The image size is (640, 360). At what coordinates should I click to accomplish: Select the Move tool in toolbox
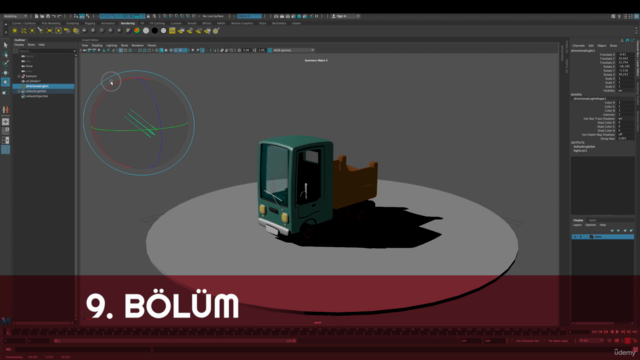click(x=5, y=73)
